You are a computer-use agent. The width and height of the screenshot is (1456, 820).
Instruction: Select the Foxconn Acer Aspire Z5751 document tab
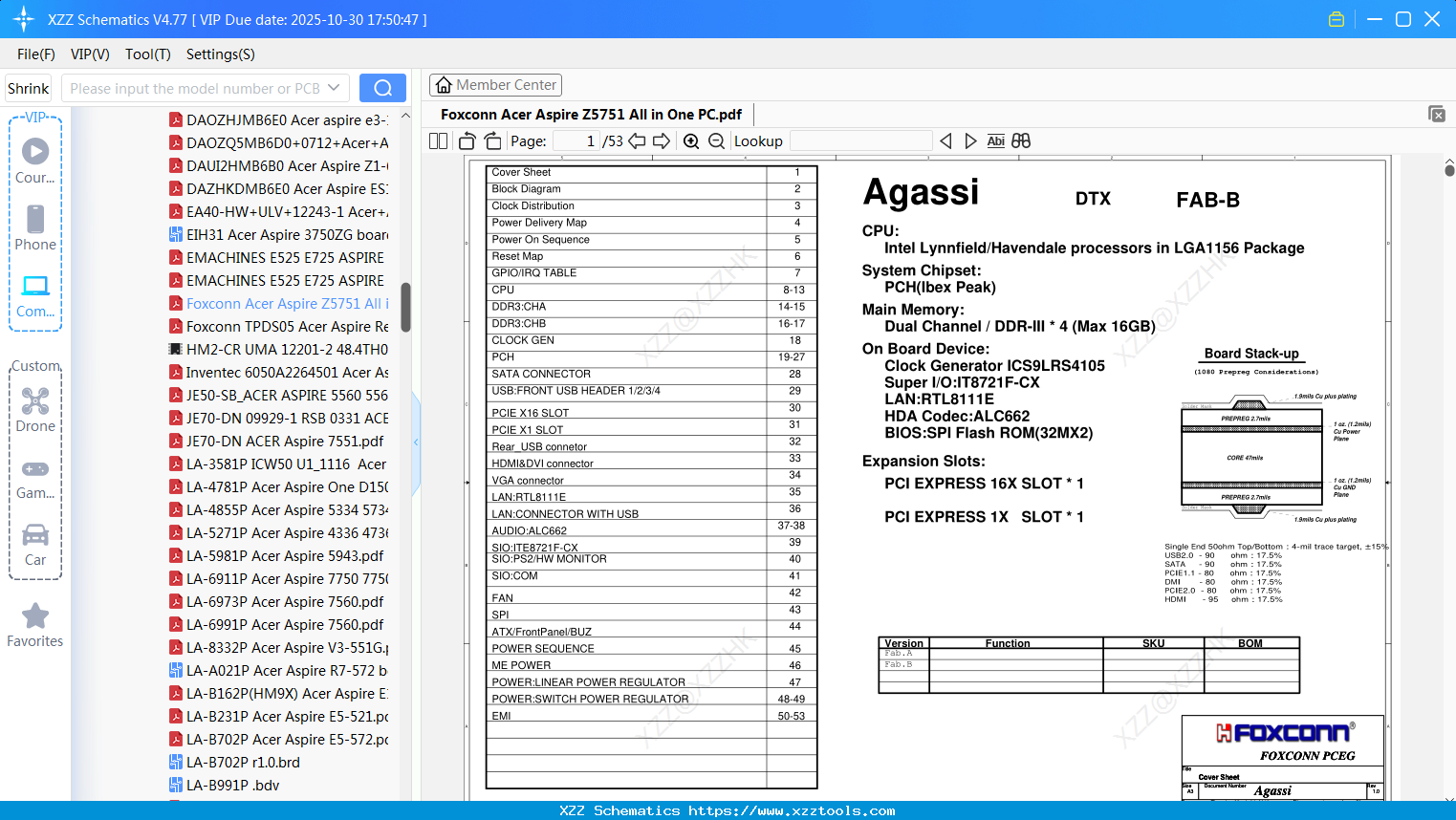pos(591,115)
